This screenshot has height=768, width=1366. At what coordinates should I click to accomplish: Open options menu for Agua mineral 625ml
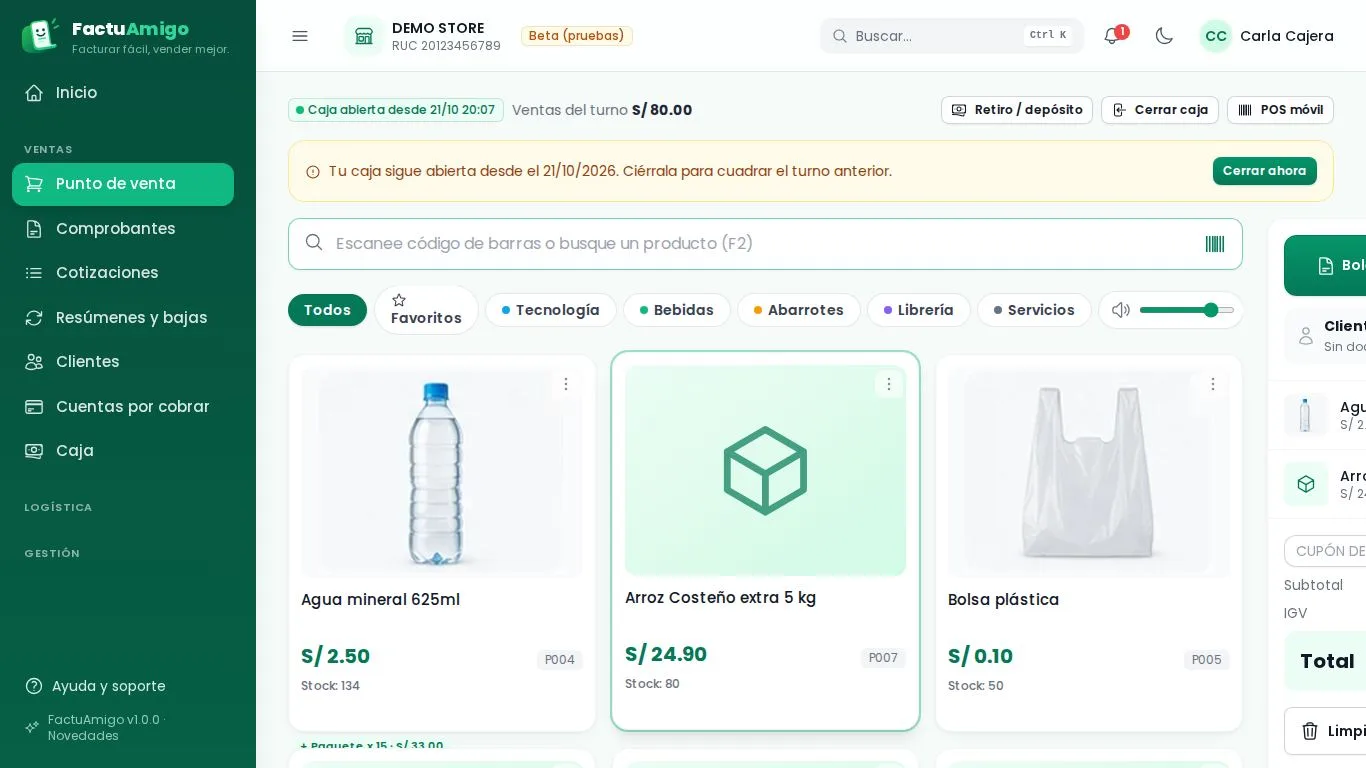pos(566,384)
